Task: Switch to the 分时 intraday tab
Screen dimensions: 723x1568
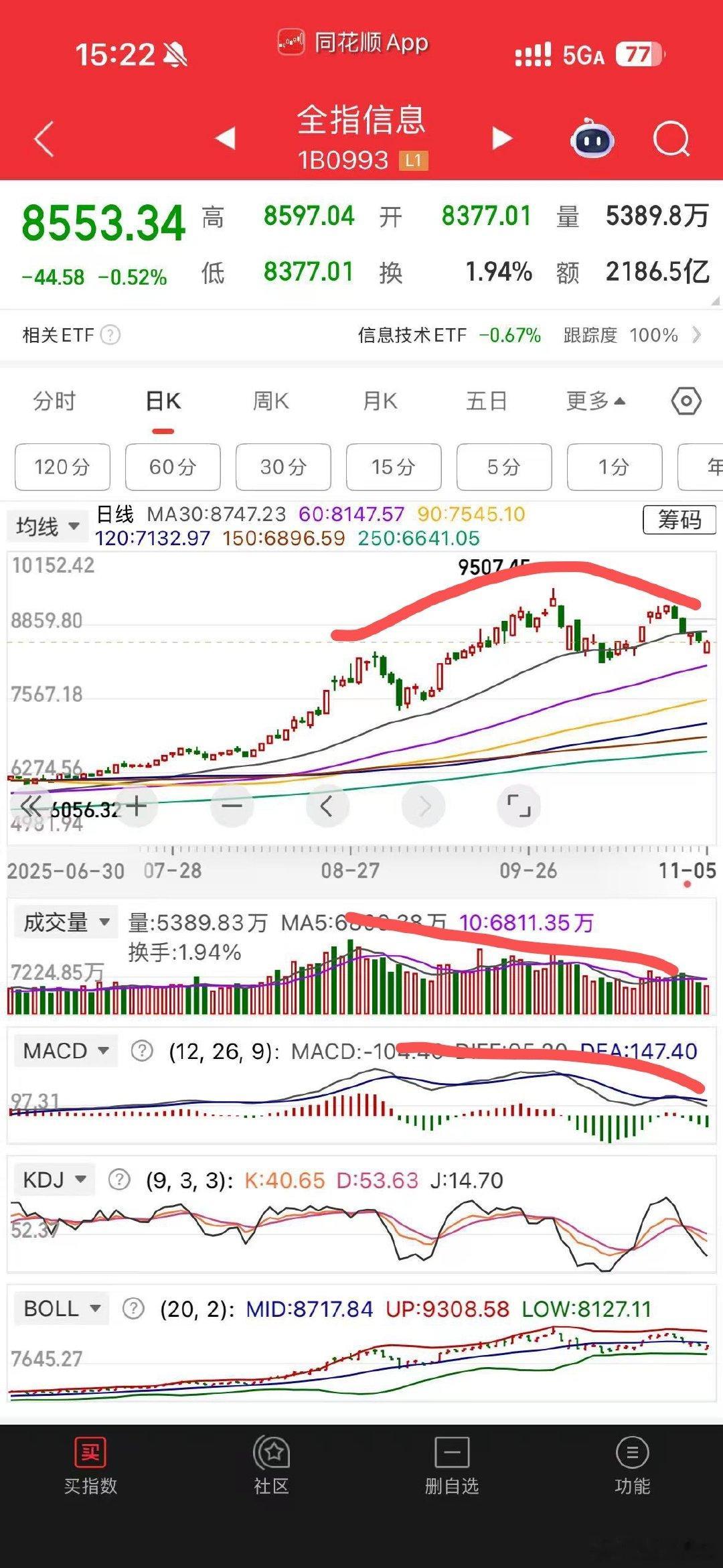Action: pos(54,401)
